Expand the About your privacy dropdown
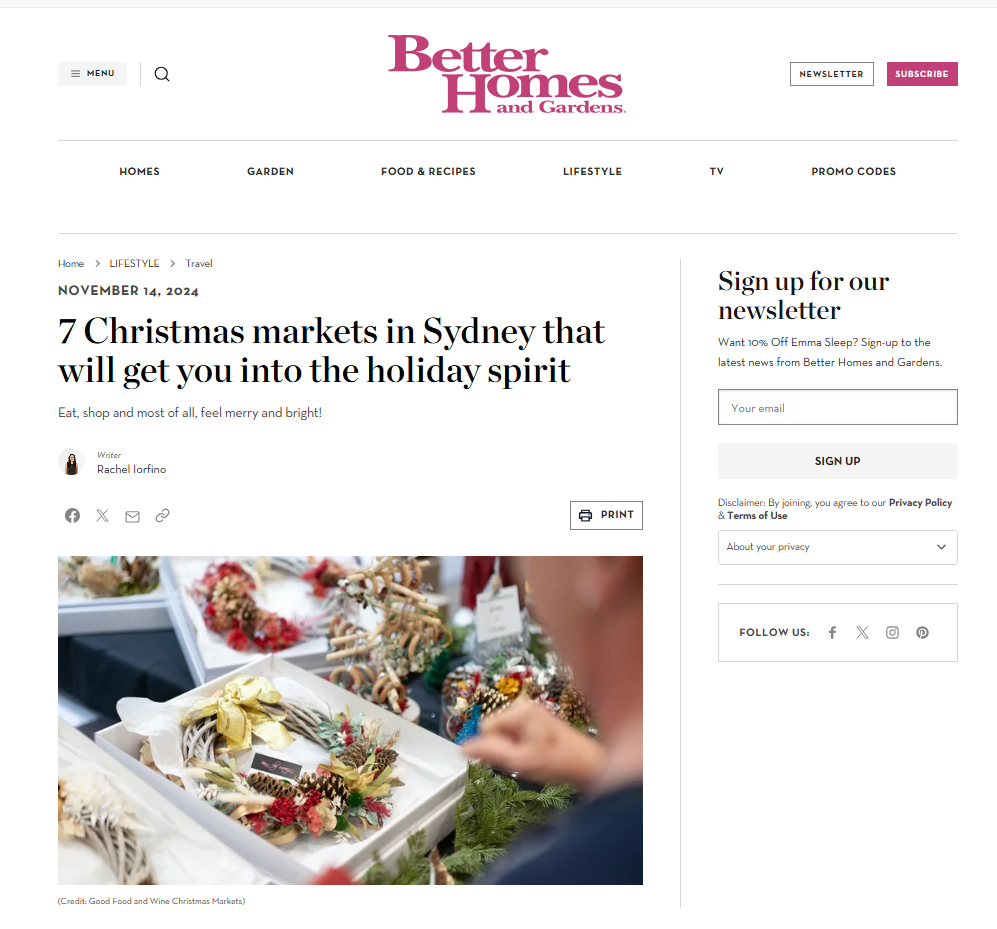 point(837,547)
